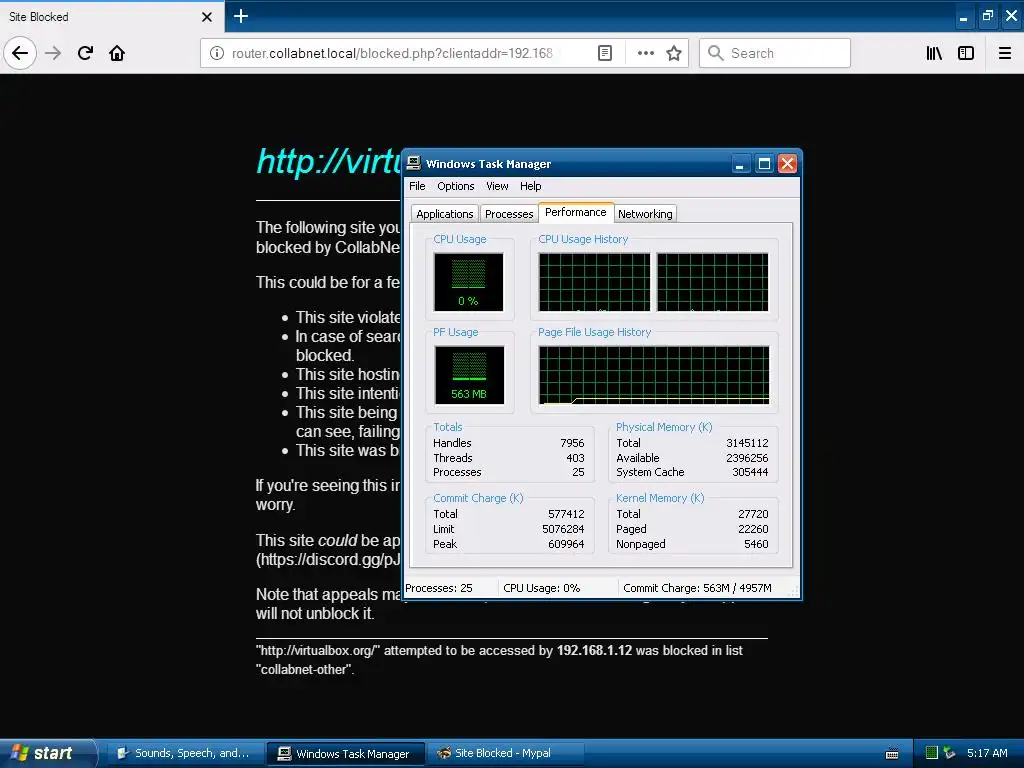Click the search magnifier icon
This screenshot has height=768, width=1024.
pyautogui.click(x=715, y=53)
